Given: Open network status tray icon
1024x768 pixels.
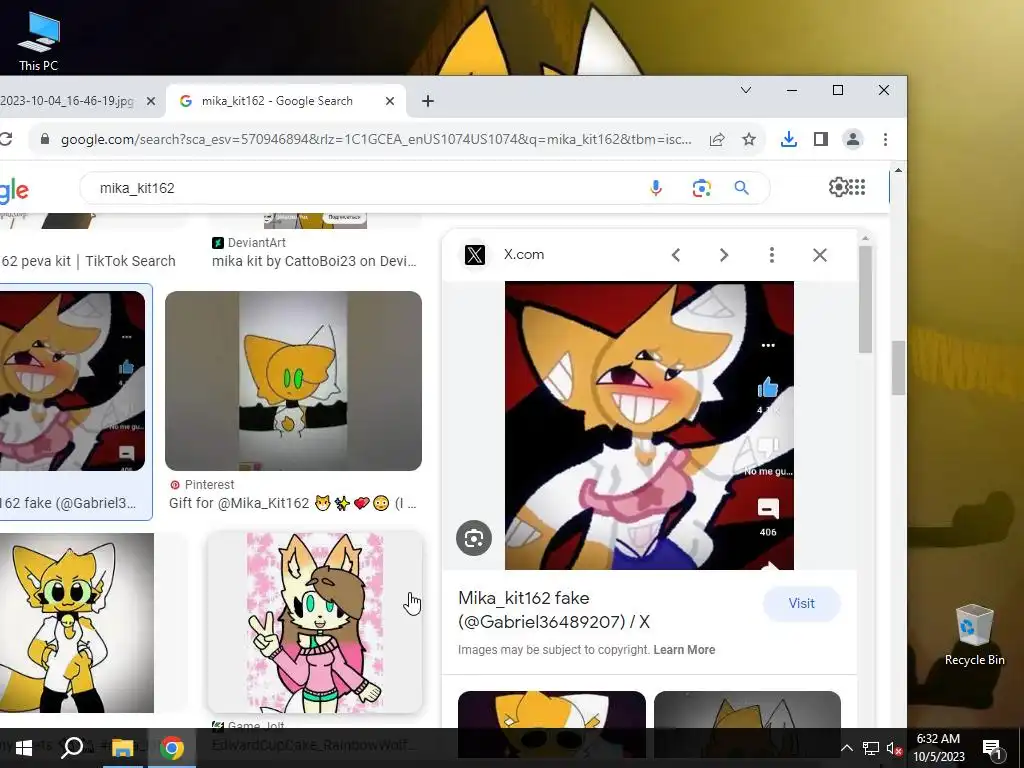Looking at the screenshot, I should pyautogui.click(x=871, y=748).
